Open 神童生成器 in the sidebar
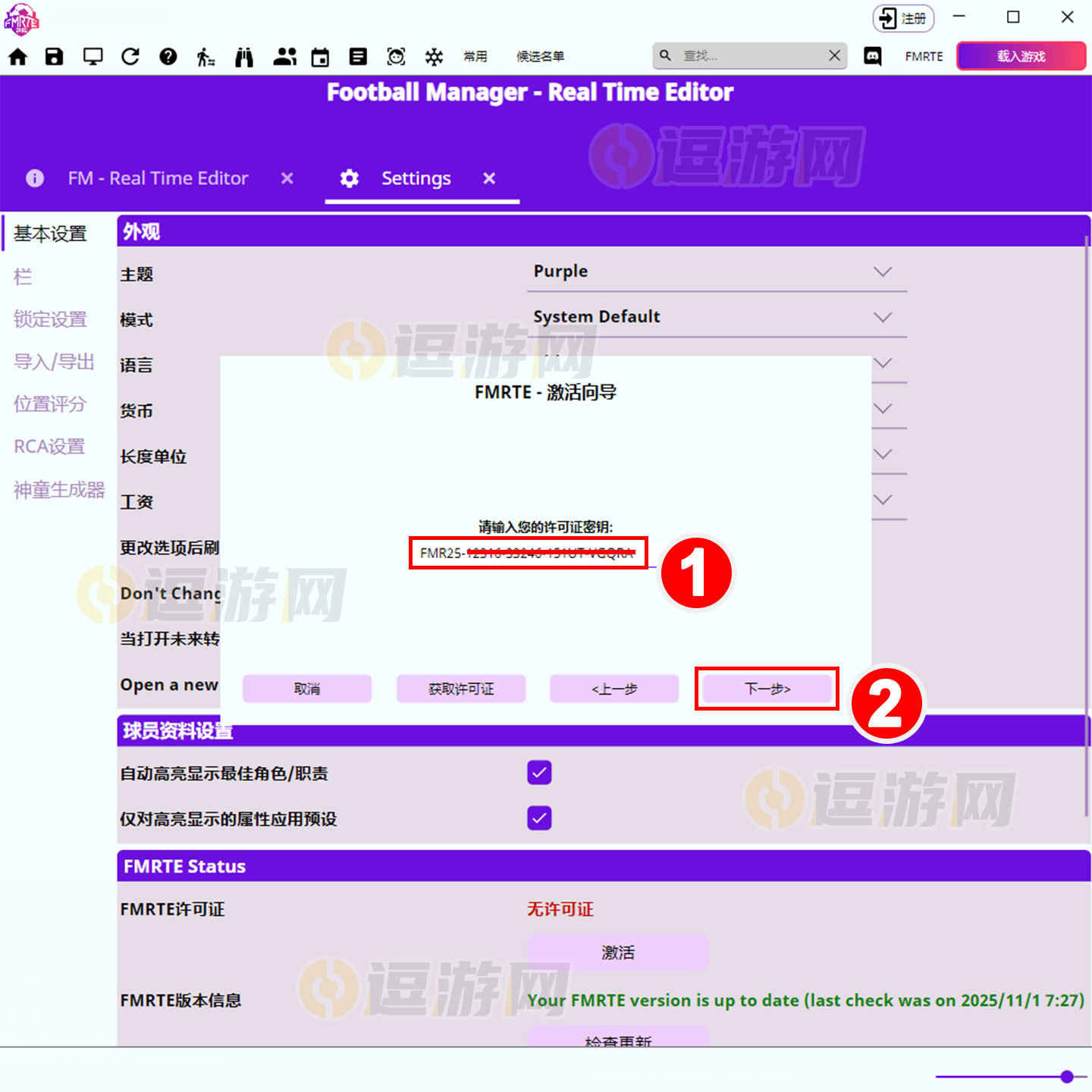This screenshot has width=1092, height=1092. click(59, 490)
